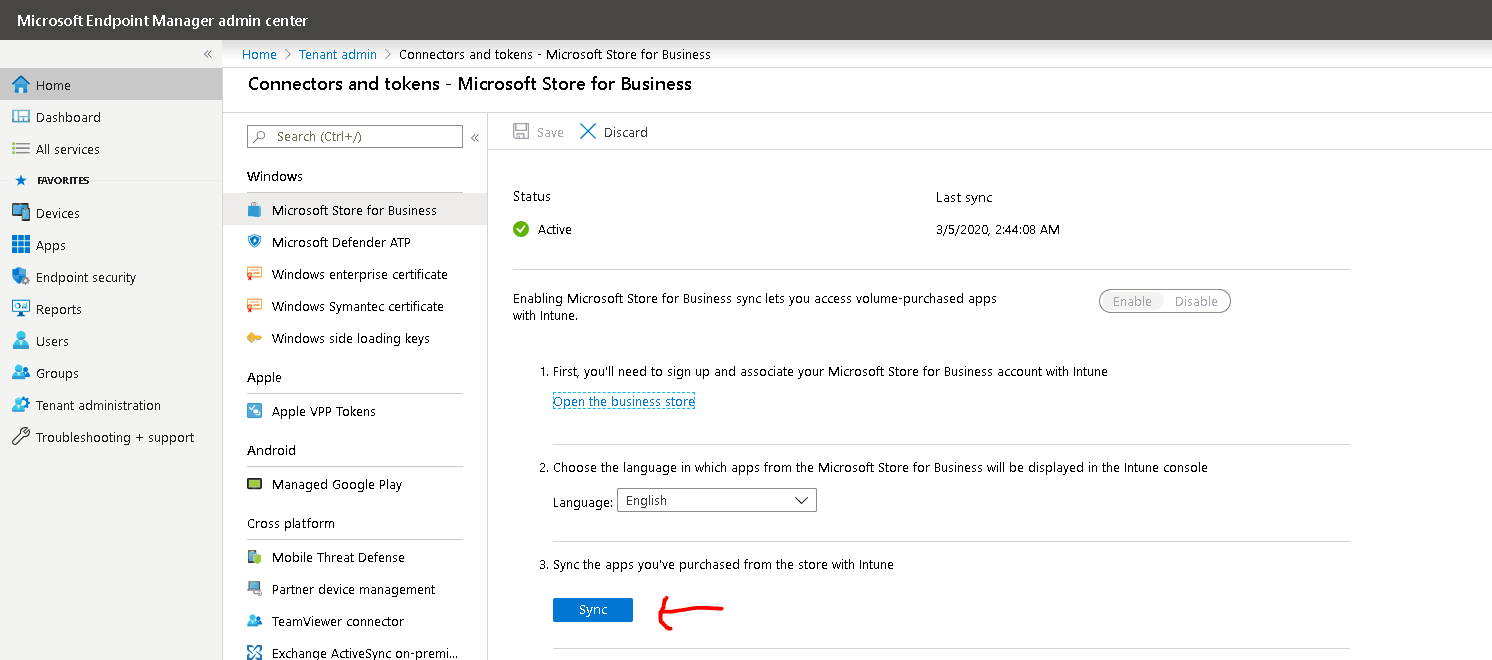Click the Apps grid icon

[x=21, y=245]
